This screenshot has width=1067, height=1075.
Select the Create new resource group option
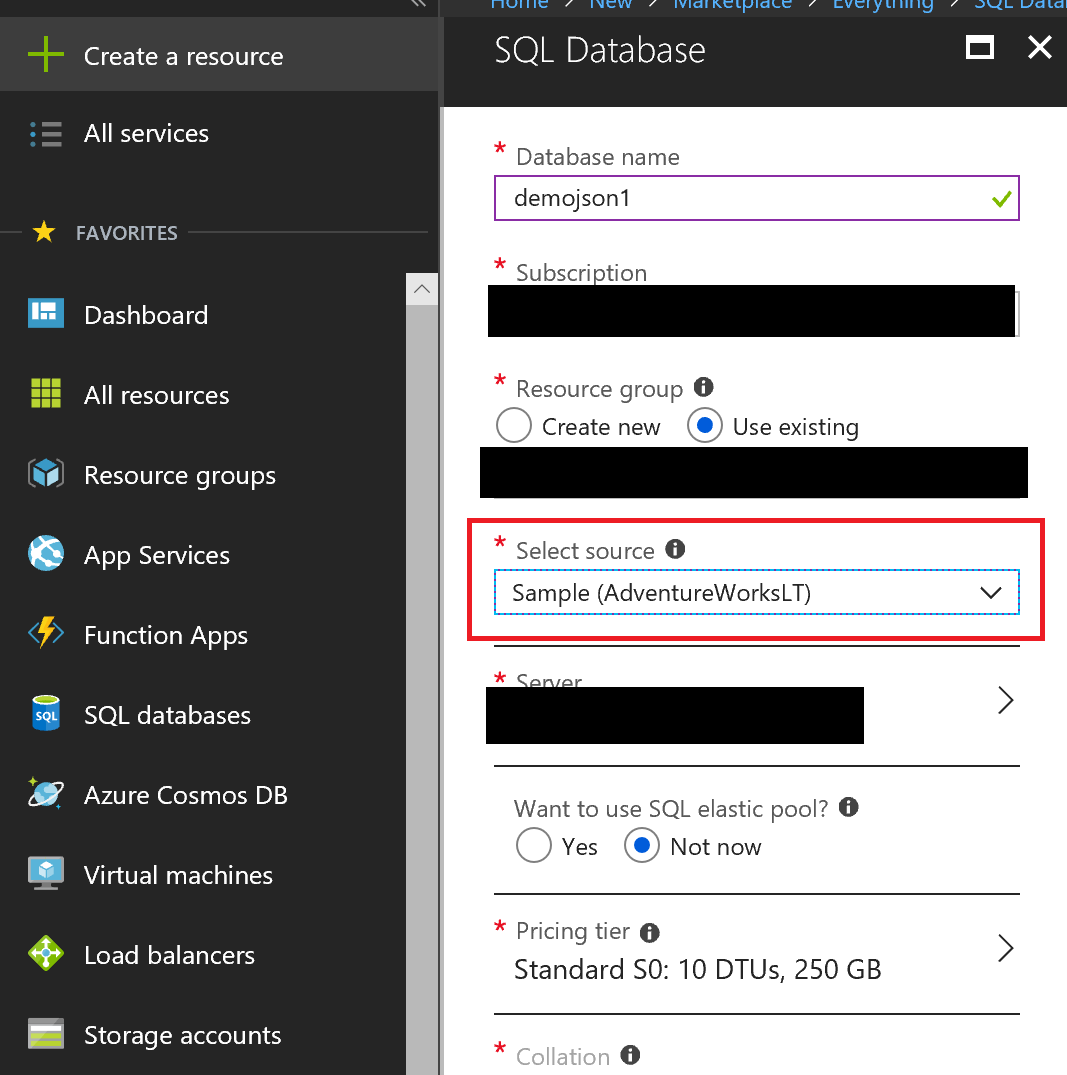click(514, 426)
